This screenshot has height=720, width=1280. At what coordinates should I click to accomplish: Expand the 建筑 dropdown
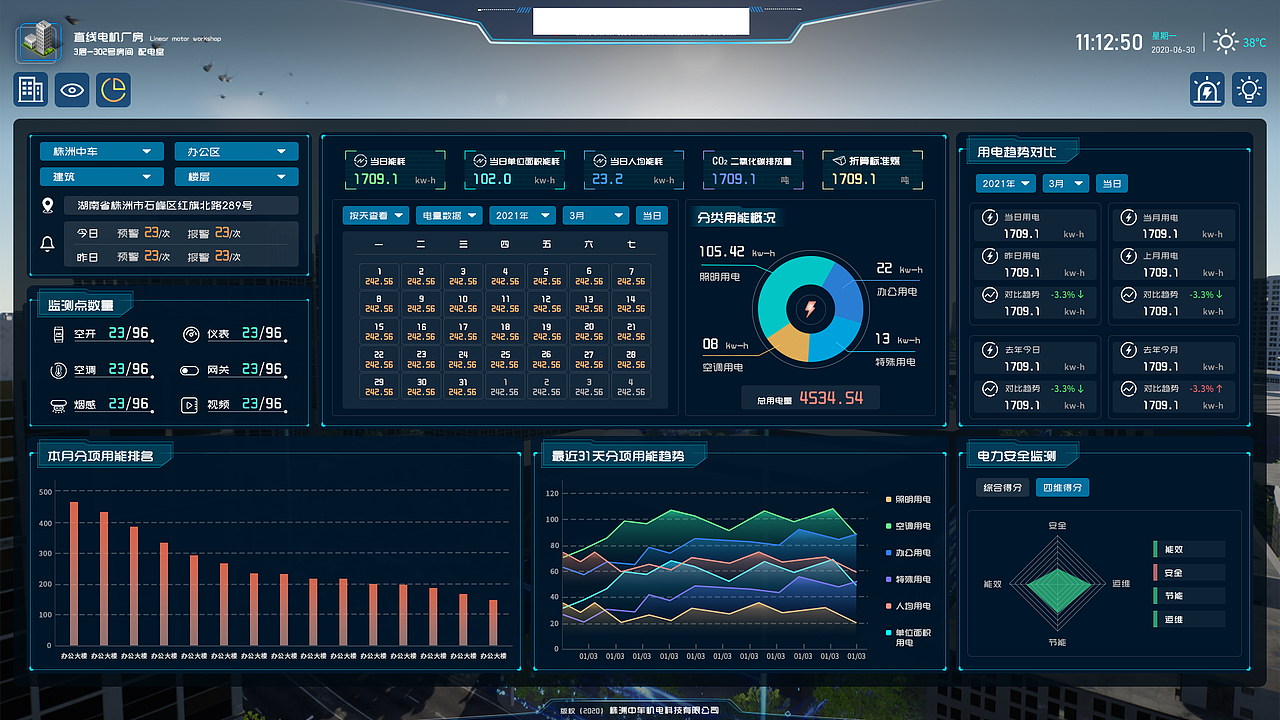coord(102,177)
